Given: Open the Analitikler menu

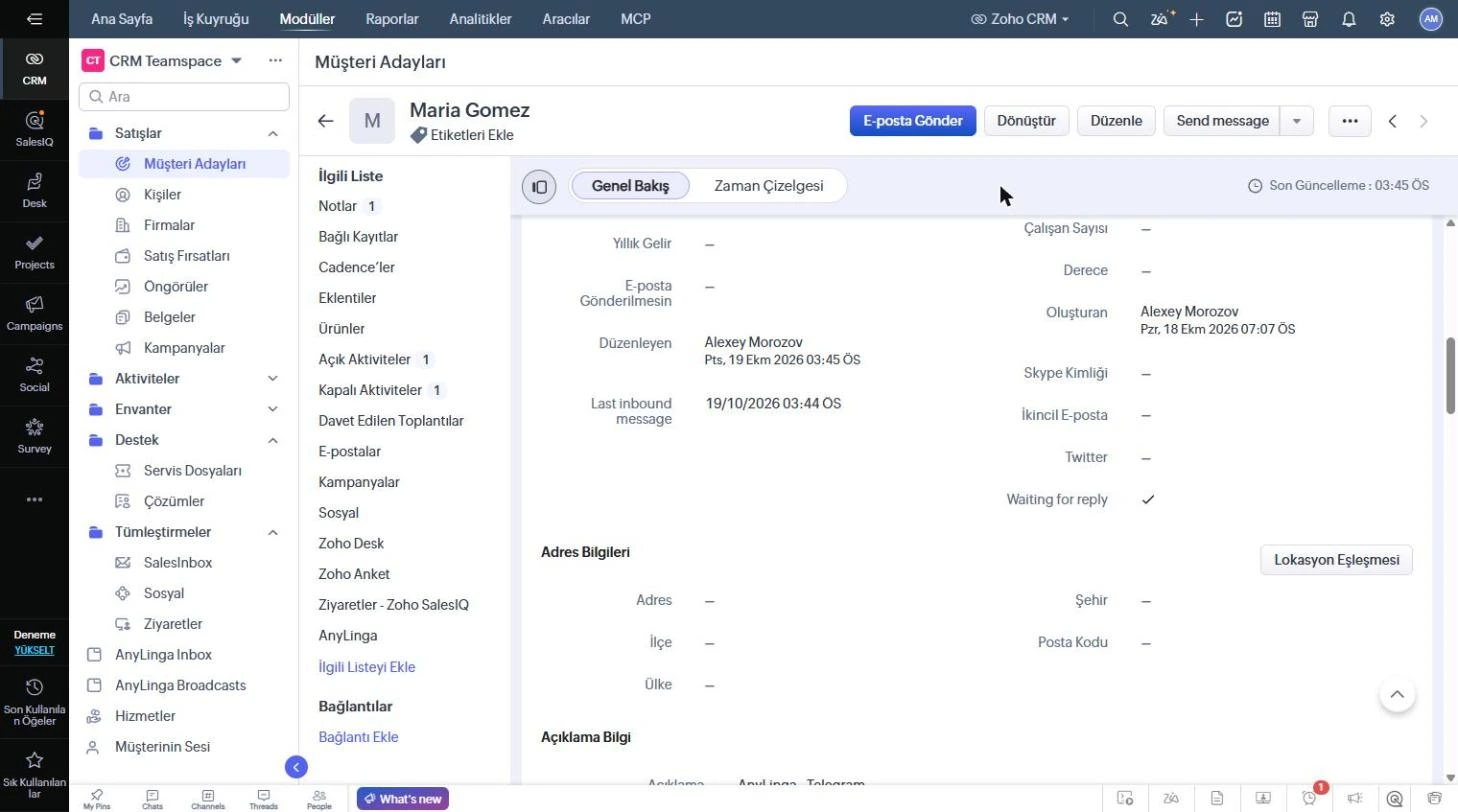Looking at the screenshot, I should pyautogui.click(x=480, y=19).
